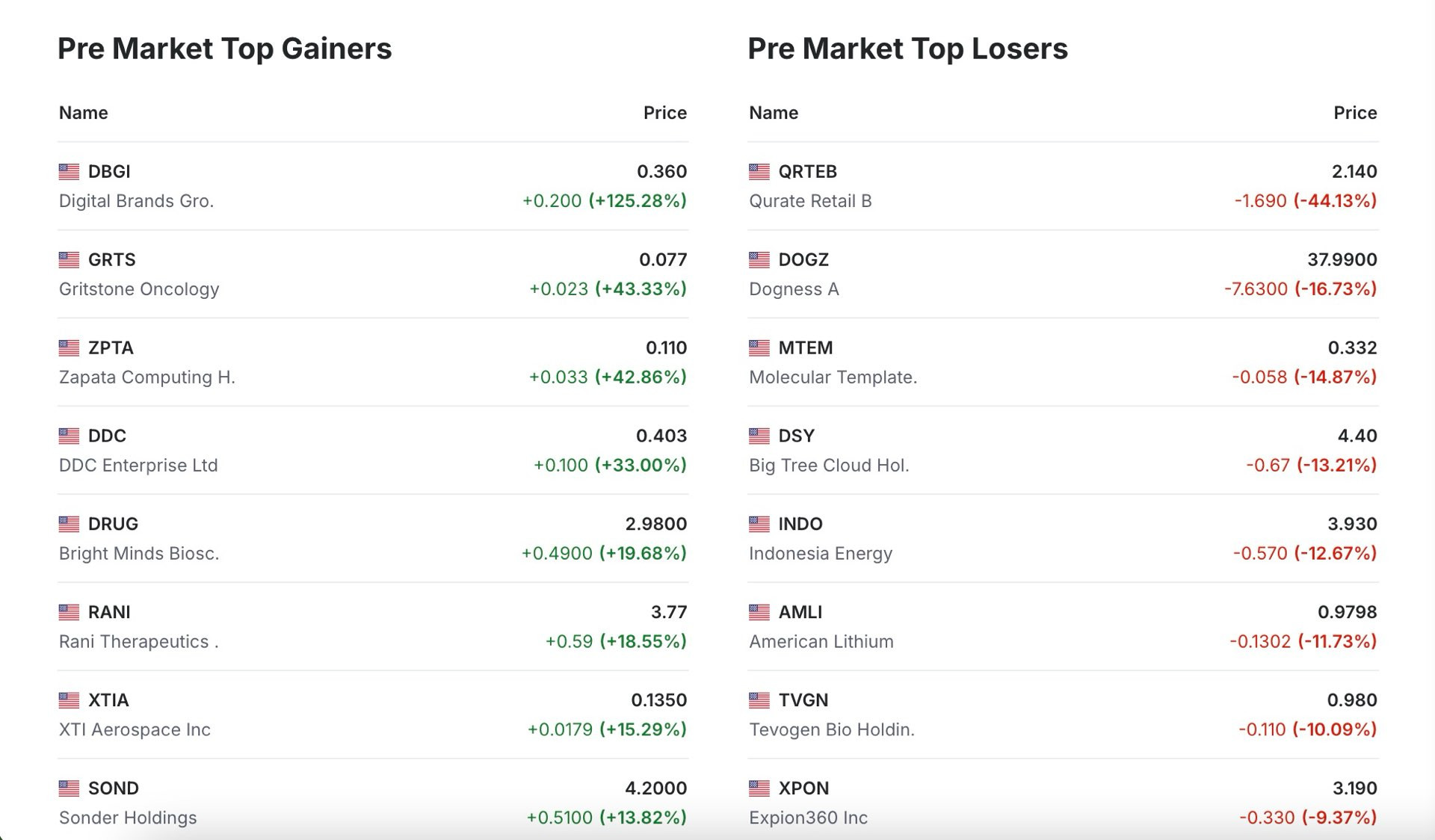Click the US flag icon beside DBGI

pyautogui.click(x=69, y=172)
